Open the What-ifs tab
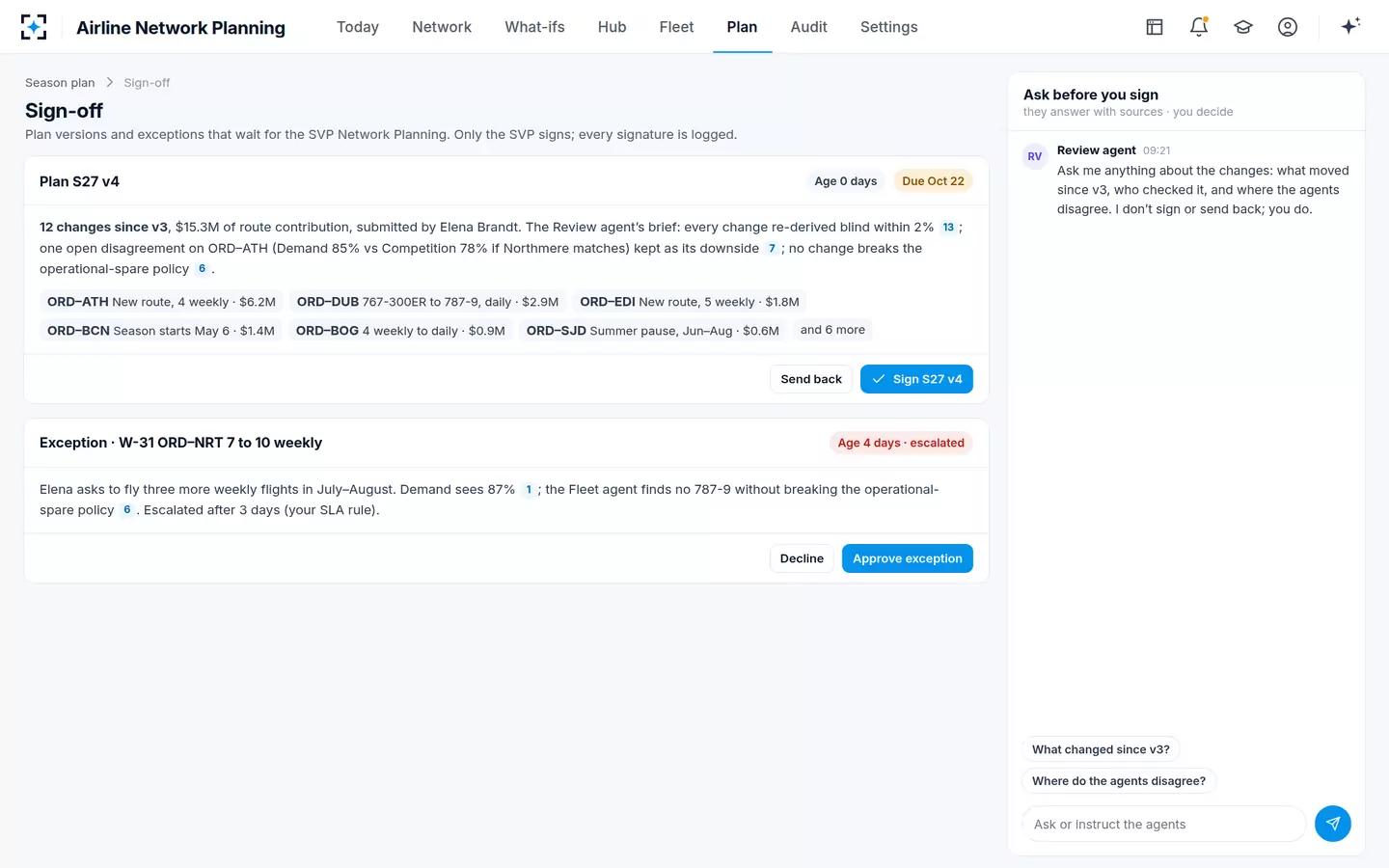Screen dimensions: 1389x868 click(534, 27)
